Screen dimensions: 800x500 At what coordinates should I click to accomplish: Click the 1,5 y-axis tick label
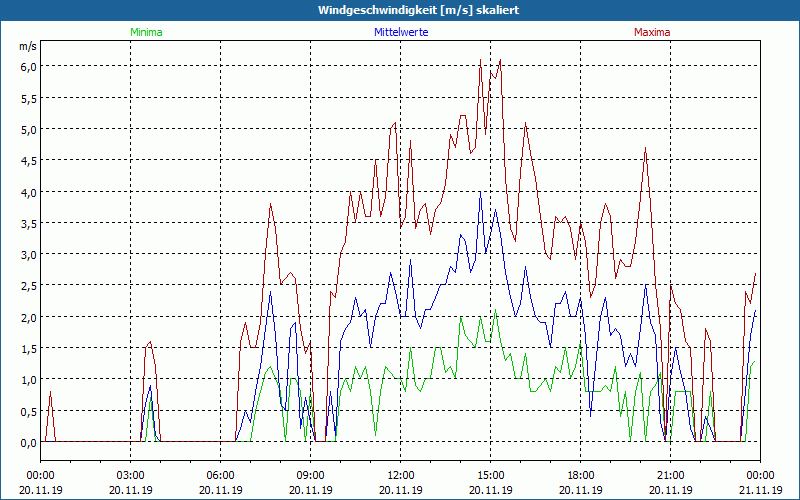[28, 348]
